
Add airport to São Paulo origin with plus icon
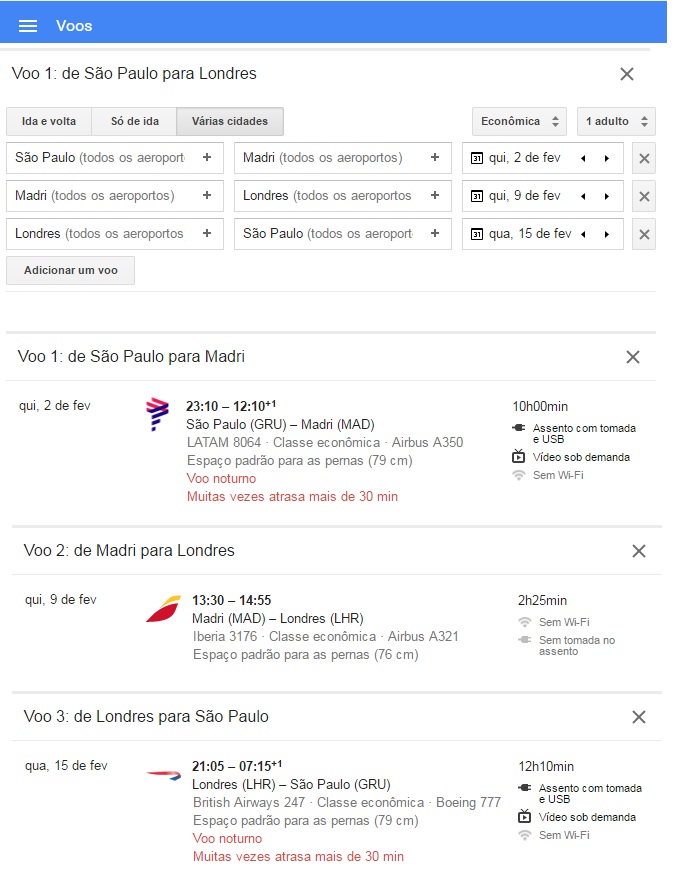pos(207,157)
